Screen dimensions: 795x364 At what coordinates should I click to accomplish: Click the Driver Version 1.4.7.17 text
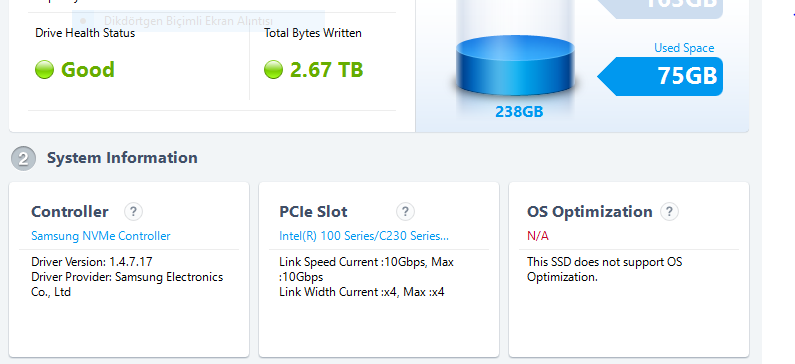(x=92, y=262)
